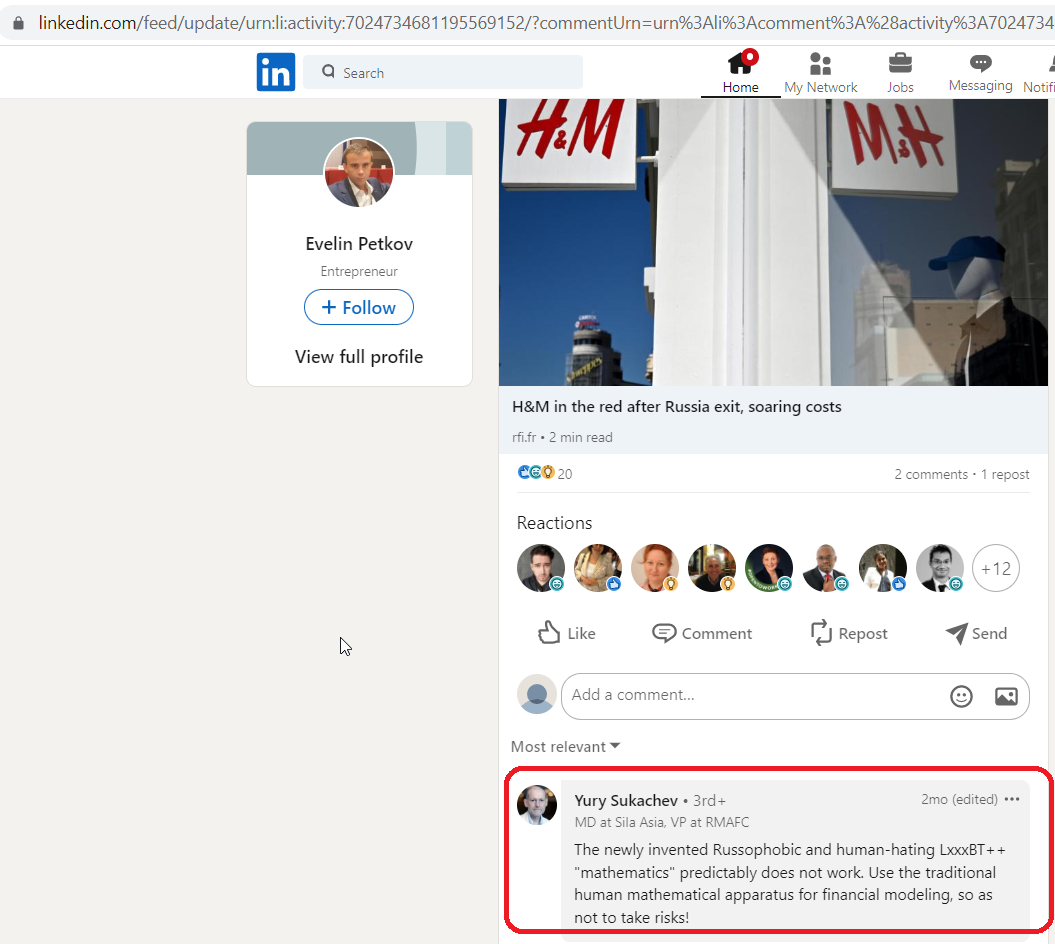
Task: Open Evelin Petkov's profile photo
Action: (x=359, y=173)
